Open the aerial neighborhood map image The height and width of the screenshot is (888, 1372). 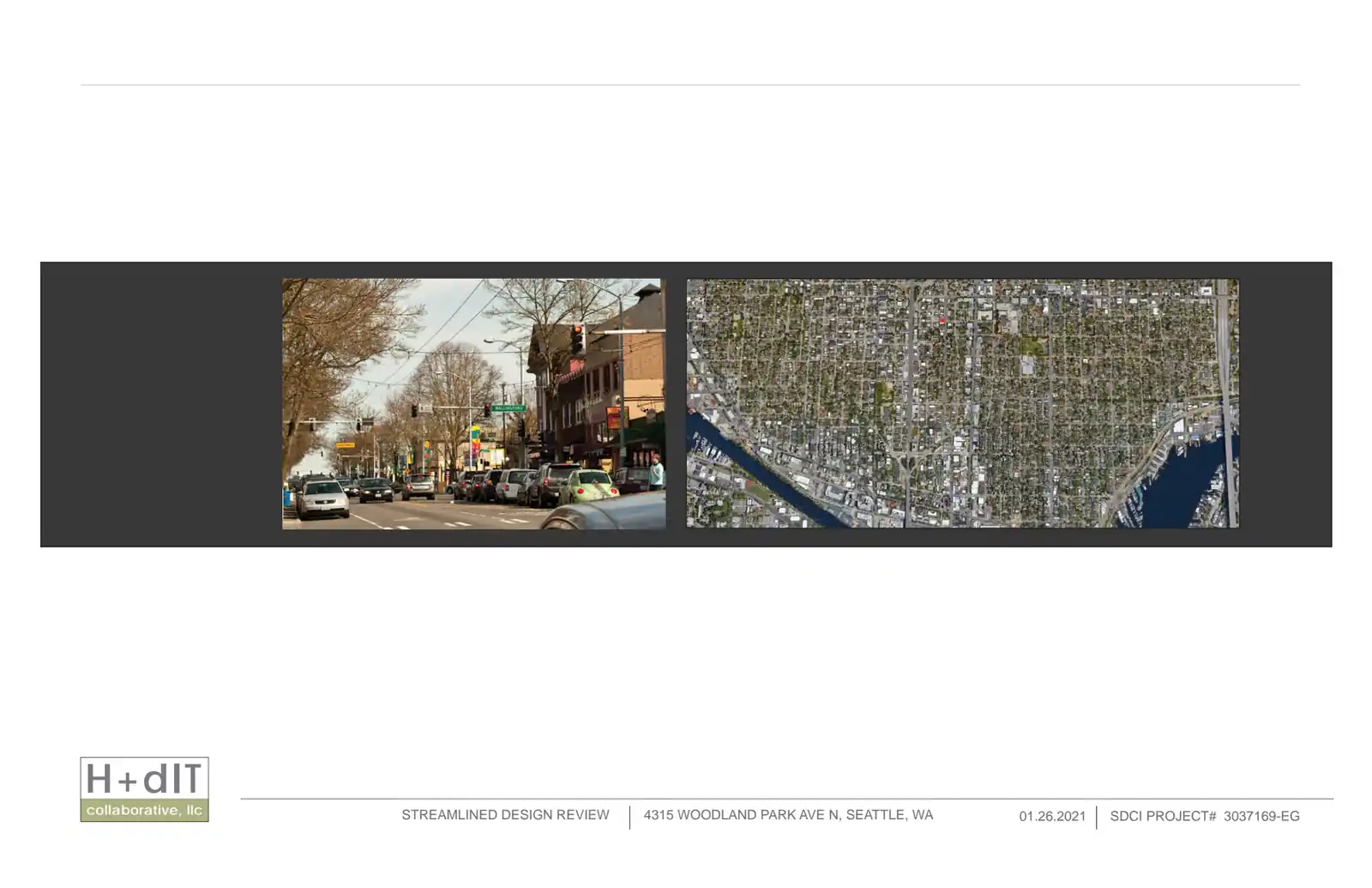[962, 403]
